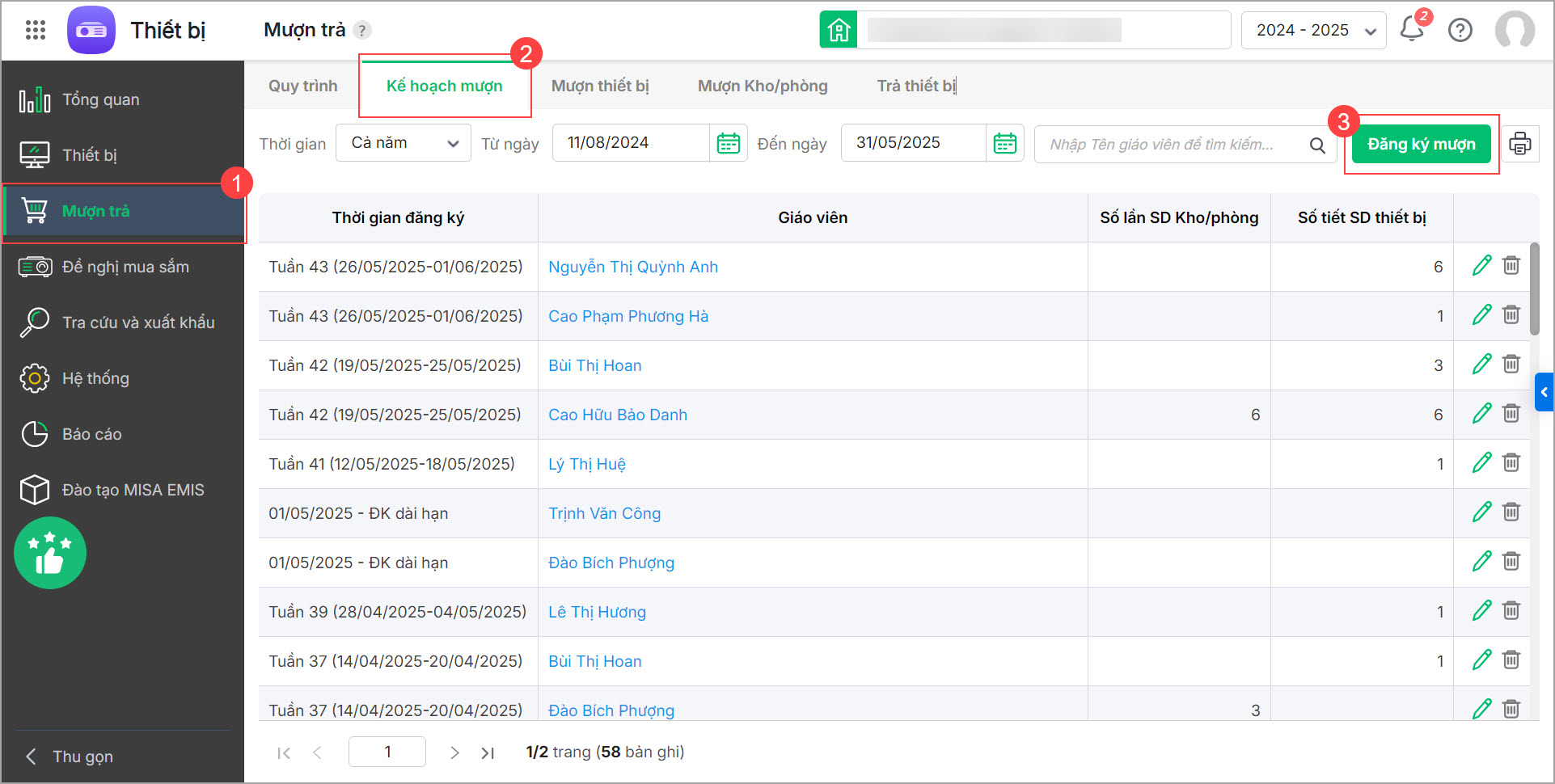This screenshot has width=1555, height=784.
Task: Click the purple Thiết bị app logo
Action: click(x=91, y=31)
